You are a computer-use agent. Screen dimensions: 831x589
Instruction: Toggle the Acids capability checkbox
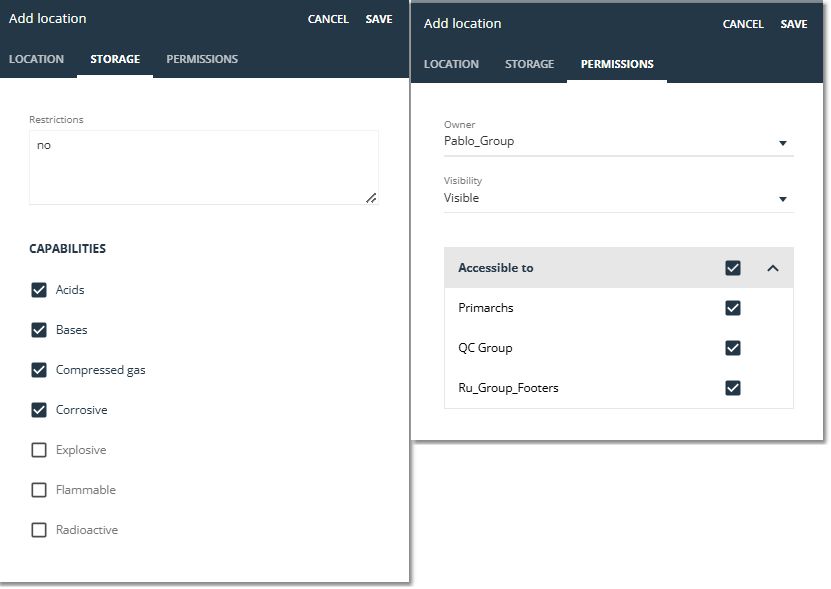pos(39,290)
